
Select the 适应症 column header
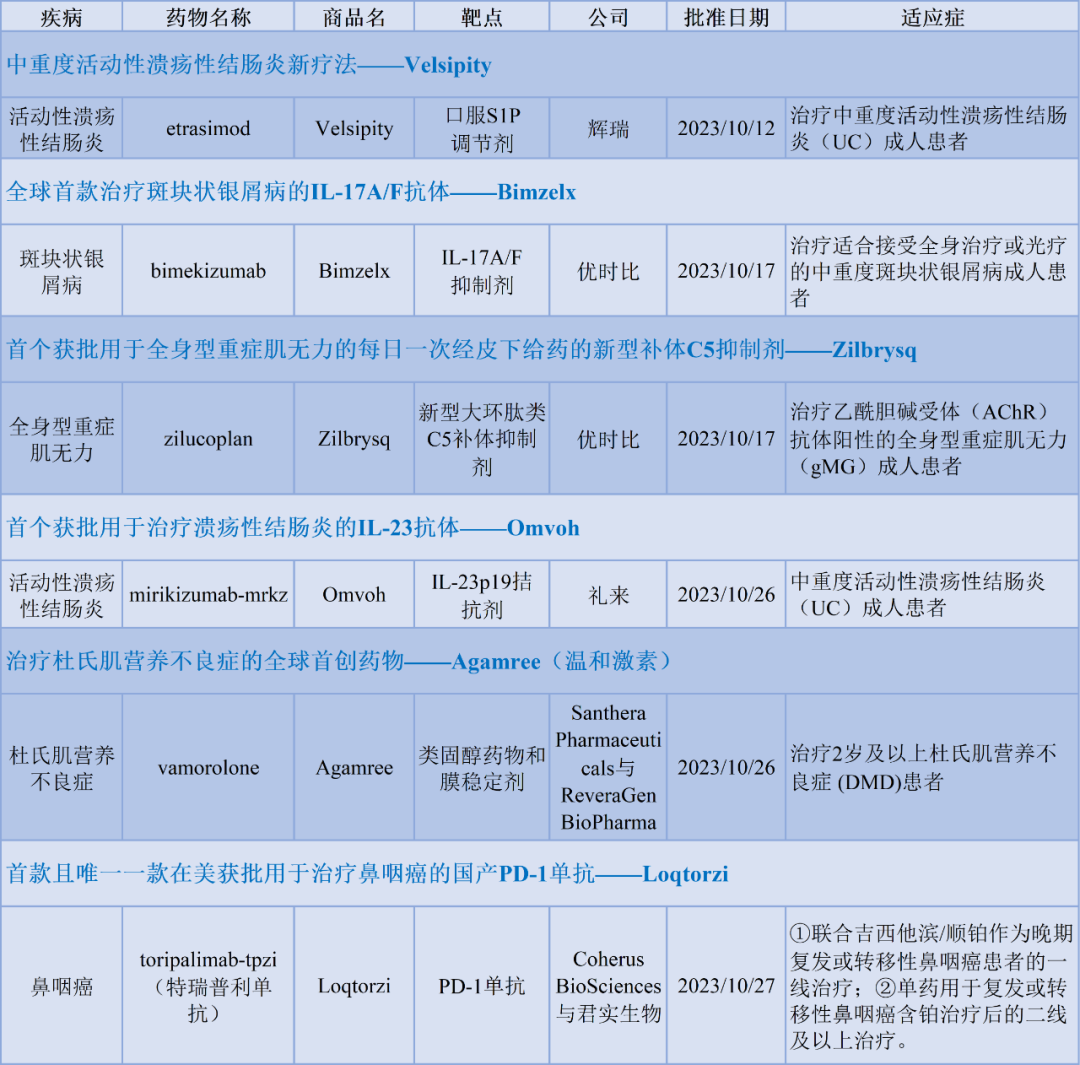pos(931,16)
